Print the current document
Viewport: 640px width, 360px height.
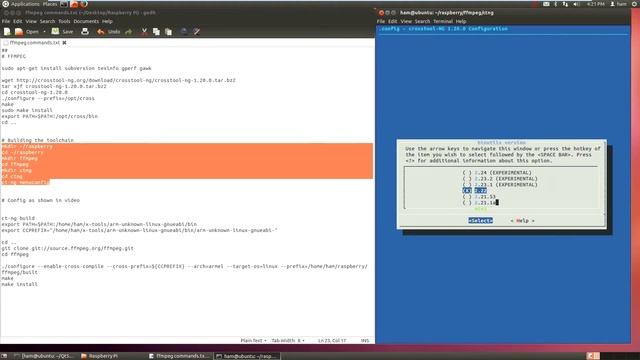click(85, 31)
